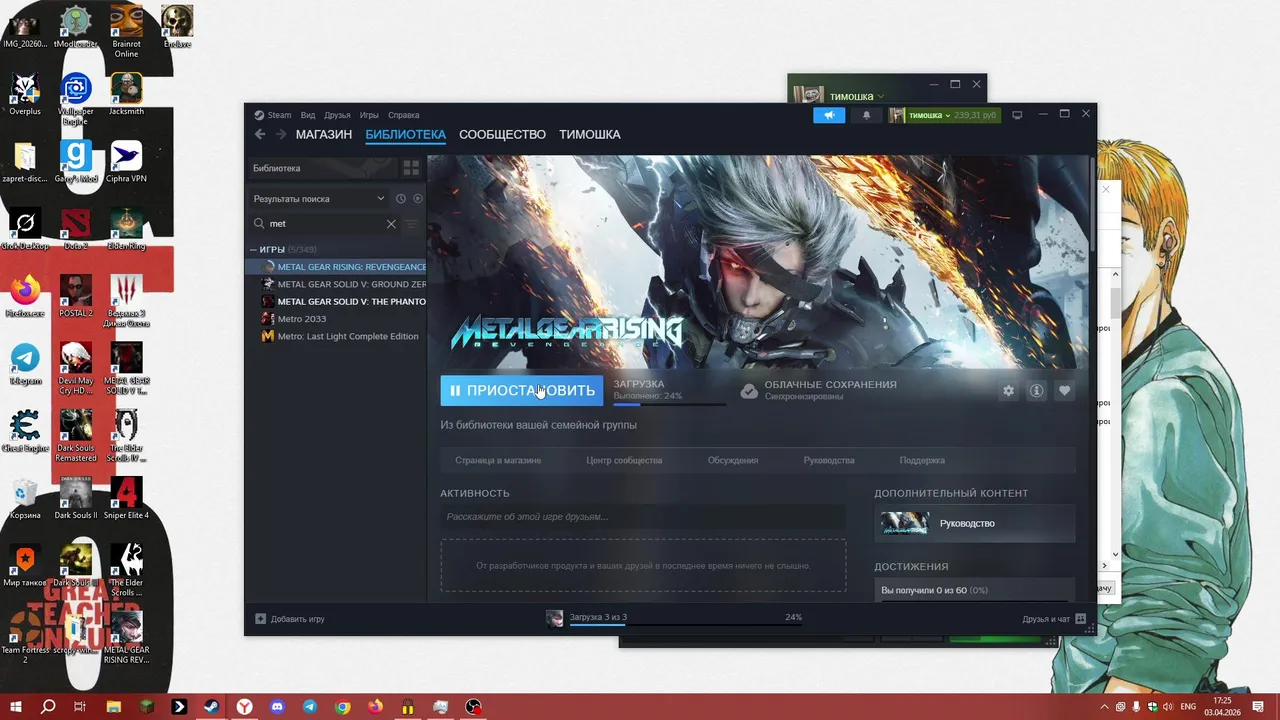Viewport: 1280px width, 720px height.
Task: Open 'Центр сообщества' link
Action: [624, 460]
